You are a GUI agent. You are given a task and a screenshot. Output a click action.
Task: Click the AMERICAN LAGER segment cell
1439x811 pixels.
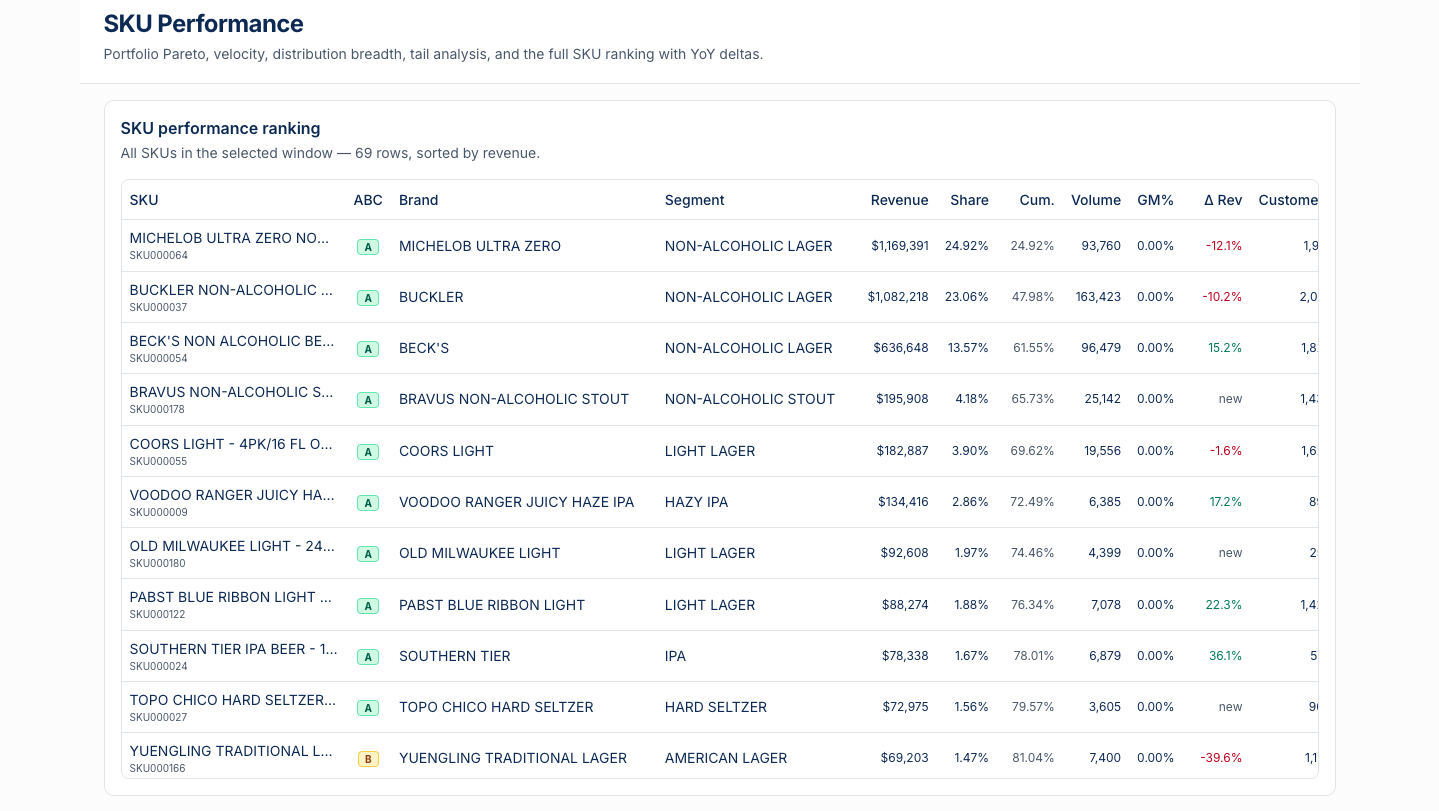tap(726, 758)
